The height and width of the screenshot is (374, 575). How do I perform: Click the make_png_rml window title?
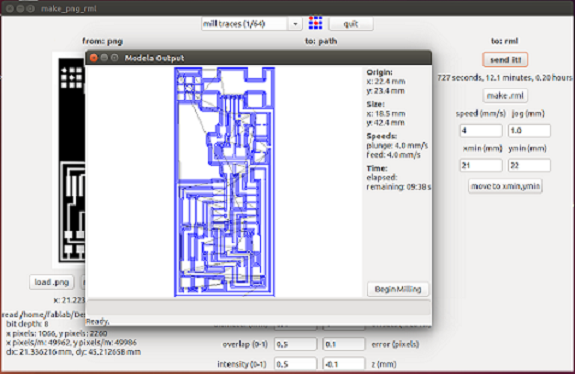point(69,8)
